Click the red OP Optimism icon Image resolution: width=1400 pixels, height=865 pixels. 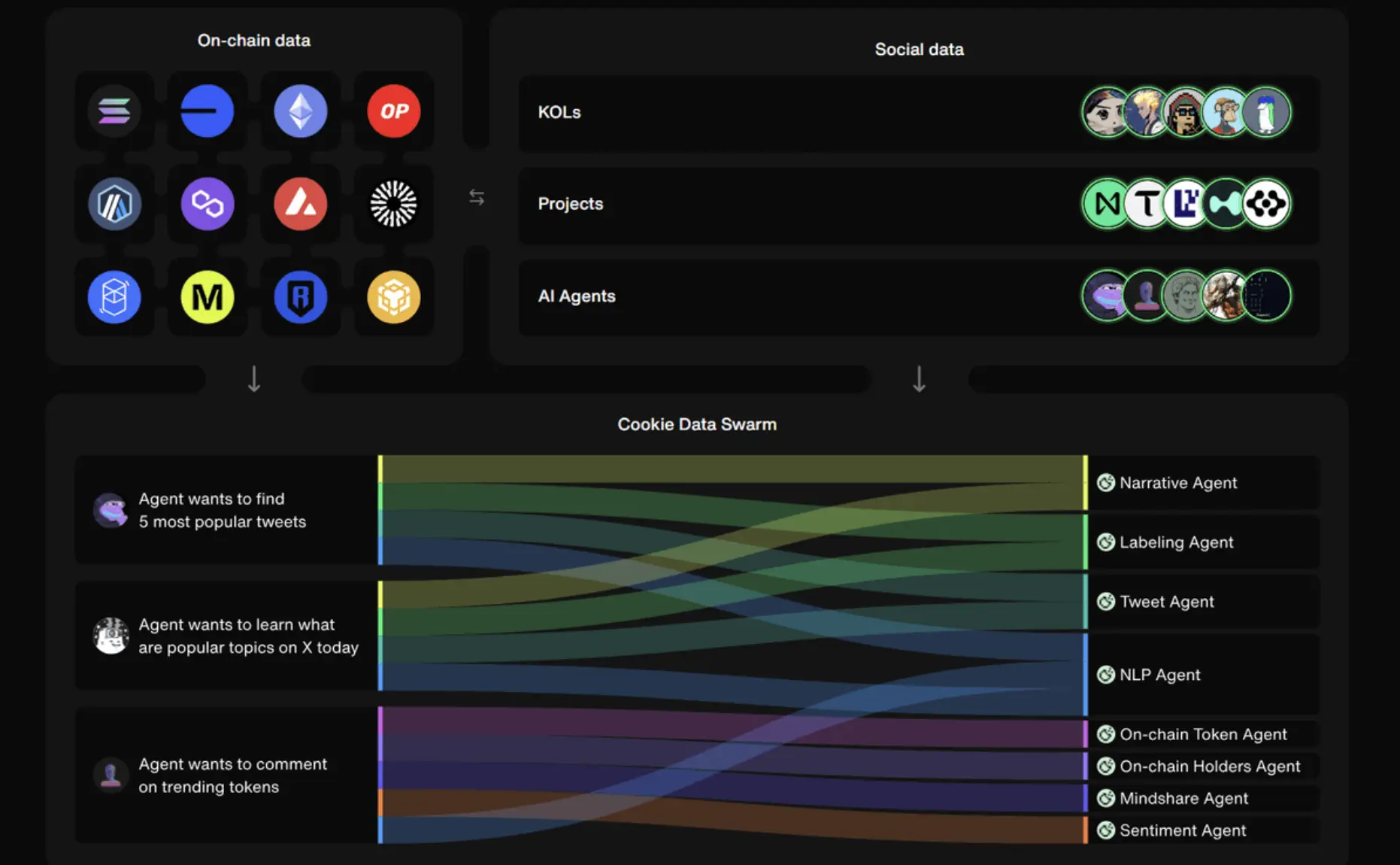click(393, 111)
